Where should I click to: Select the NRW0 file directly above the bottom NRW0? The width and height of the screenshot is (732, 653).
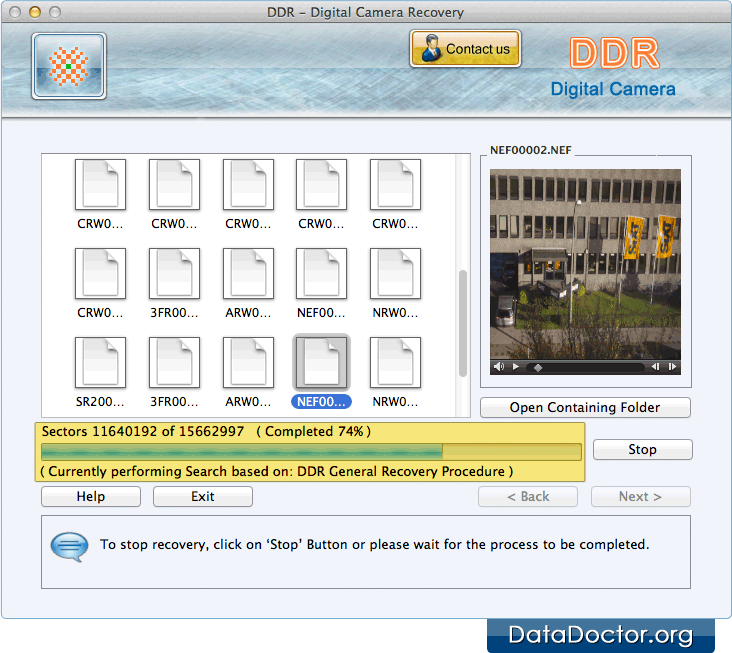pos(395,274)
